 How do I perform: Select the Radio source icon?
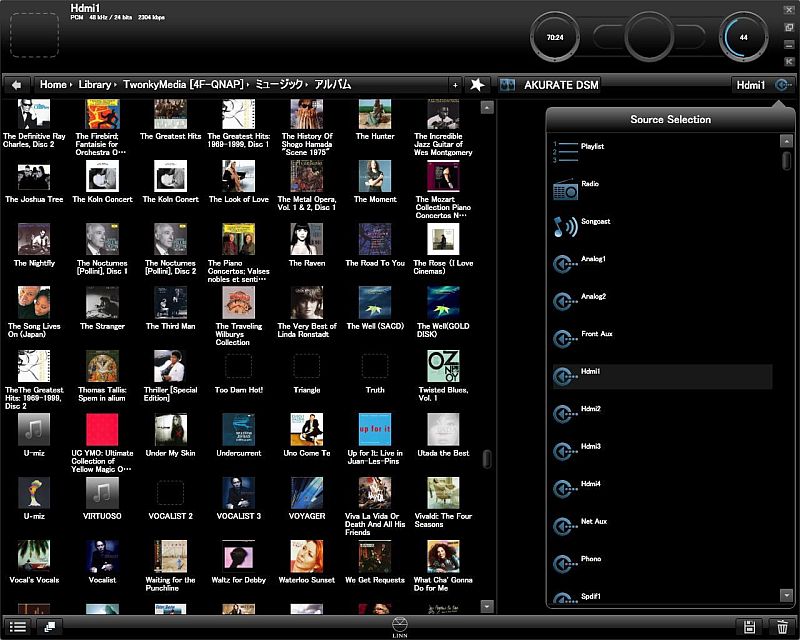click(565, 189)
